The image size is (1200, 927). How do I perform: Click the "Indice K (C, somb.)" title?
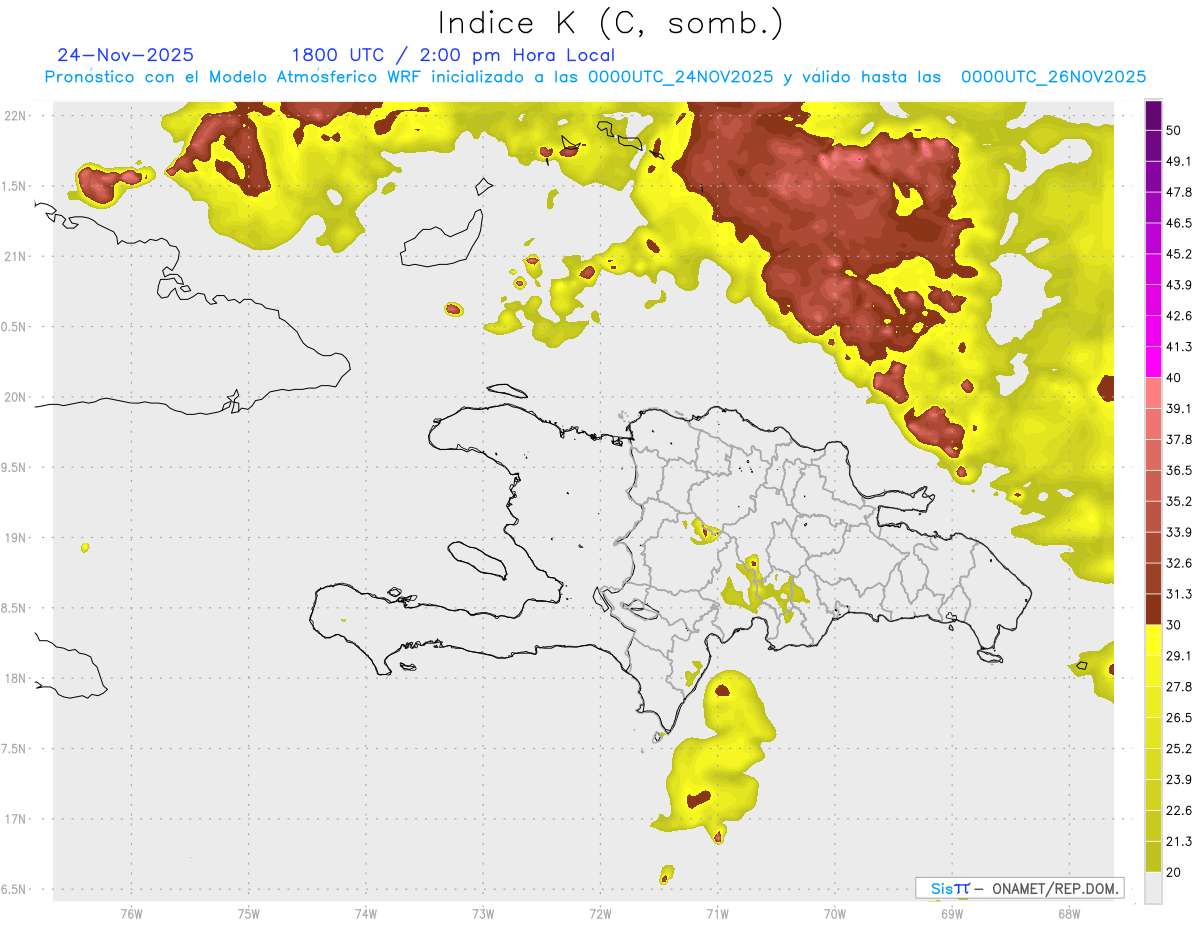[610, 22]
